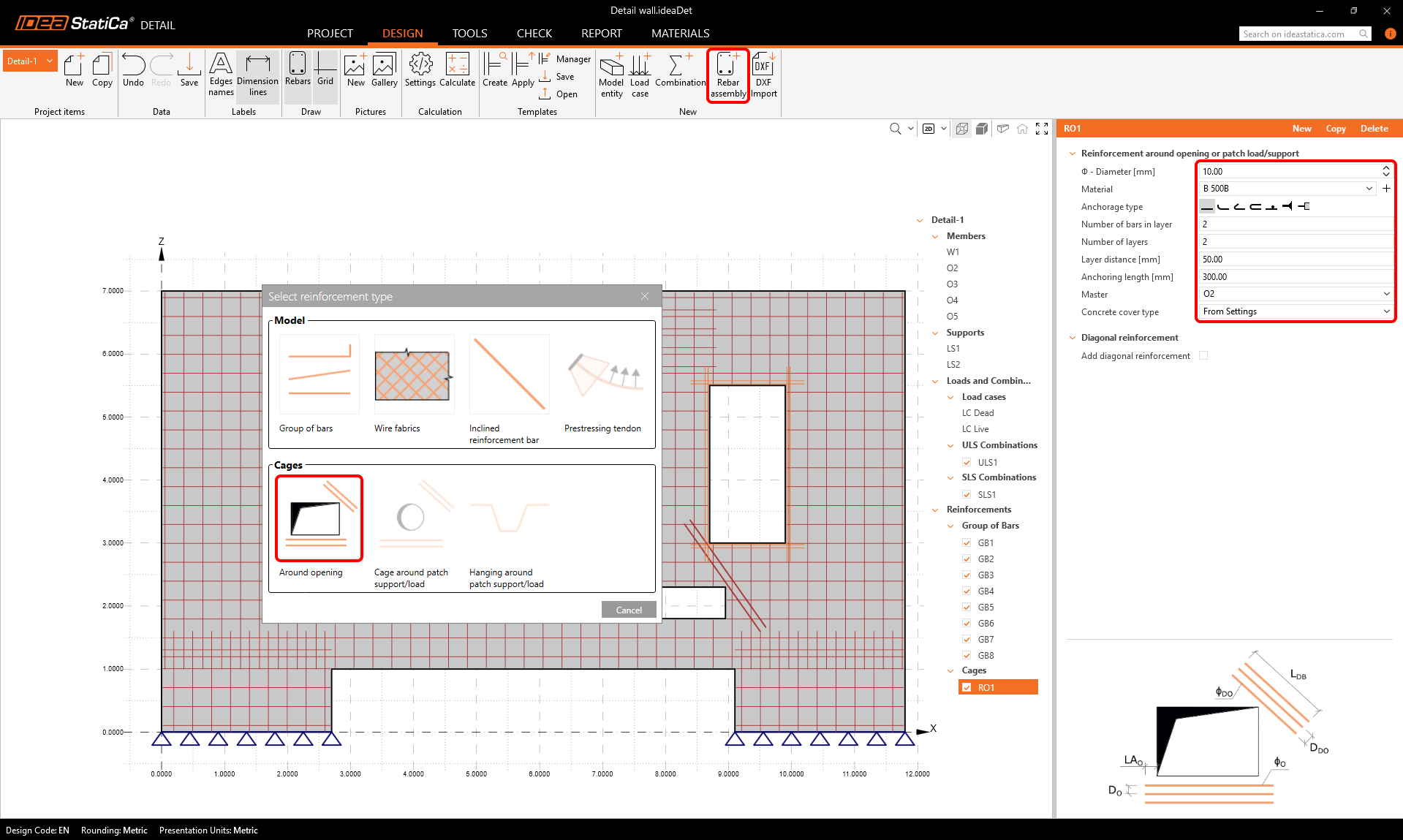Screen dimensions: 1403x840
Task: Open the Concrete cover type dropdown
Action: click(x=1295, y=311)
